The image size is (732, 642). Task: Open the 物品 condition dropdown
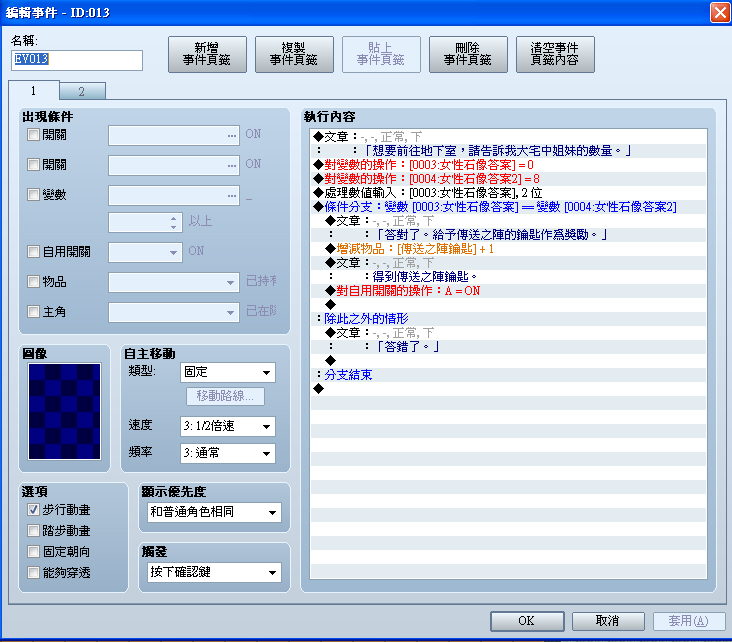coord(174,282)
